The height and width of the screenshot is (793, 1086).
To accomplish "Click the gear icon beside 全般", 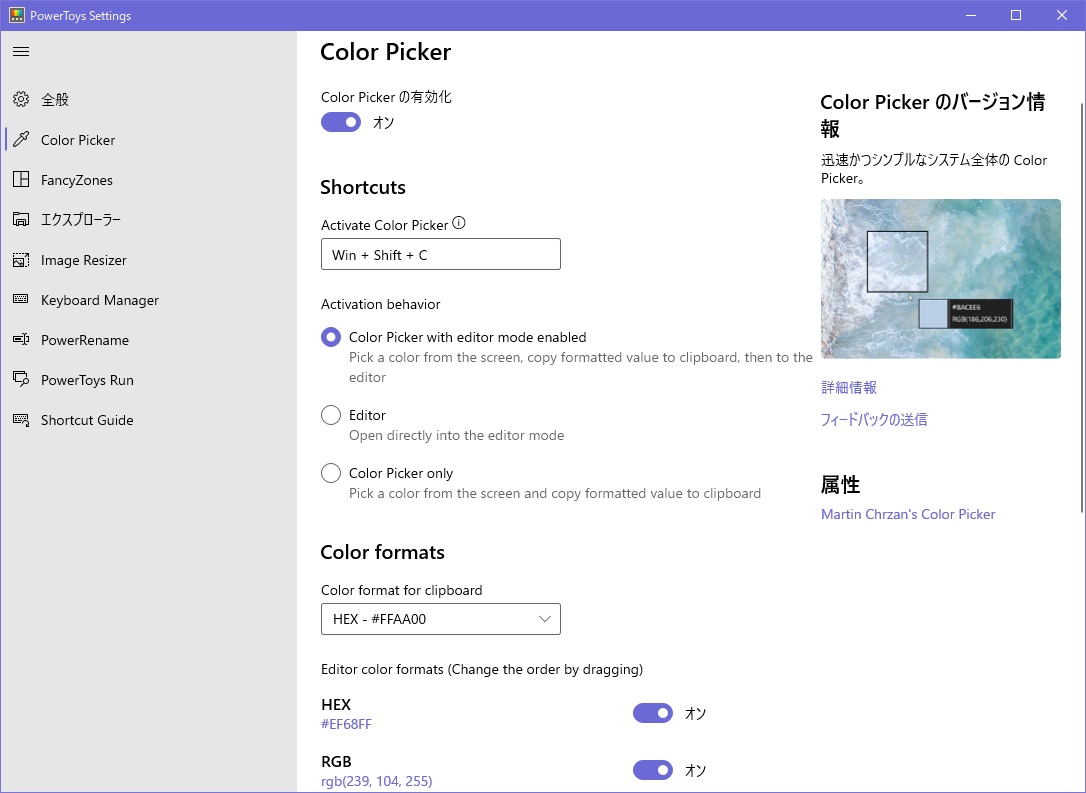I will click(x=21, y=100).
